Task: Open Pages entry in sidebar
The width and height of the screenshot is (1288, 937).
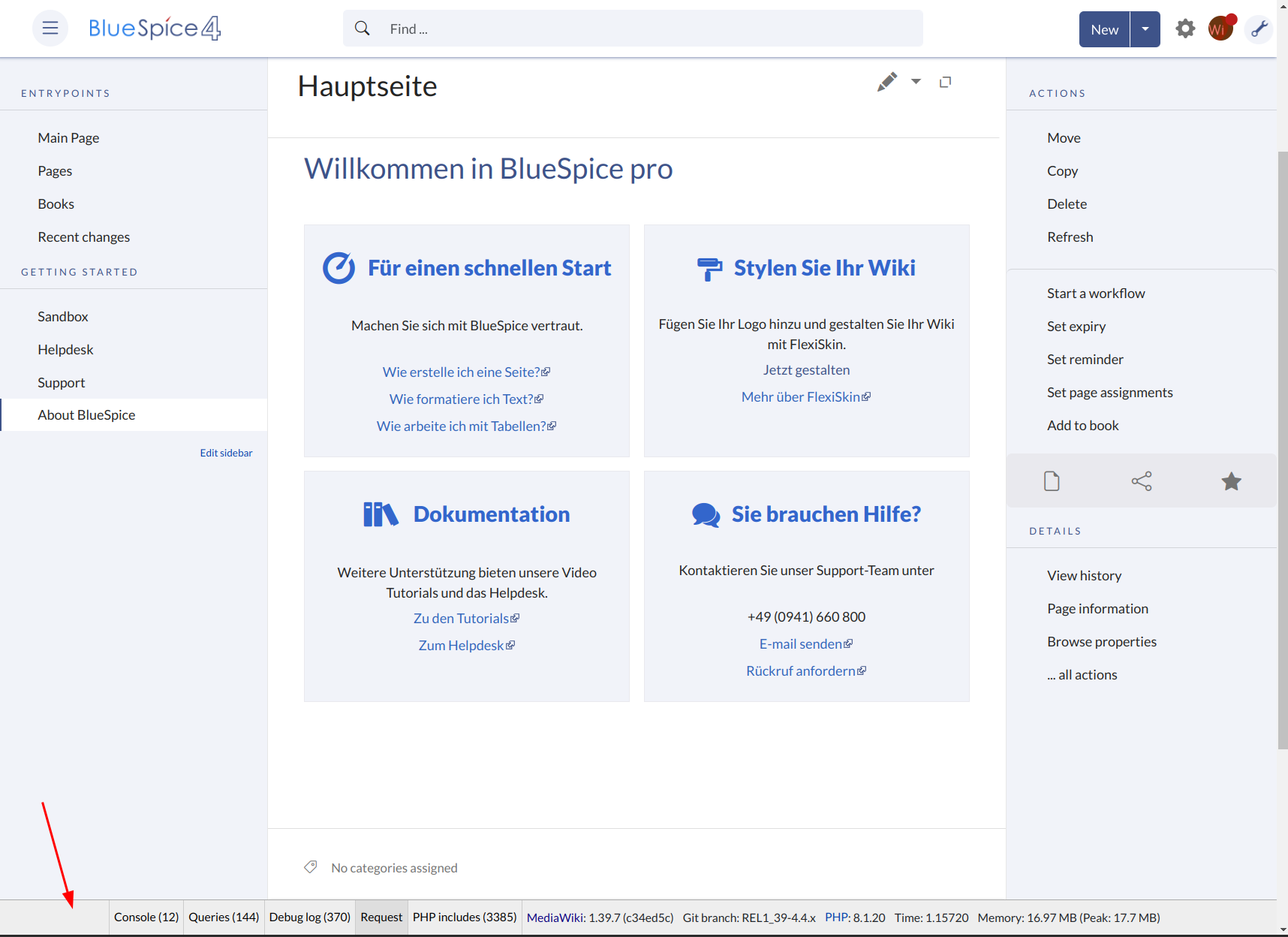Action: pyautogui.click(x=55, y=171)
